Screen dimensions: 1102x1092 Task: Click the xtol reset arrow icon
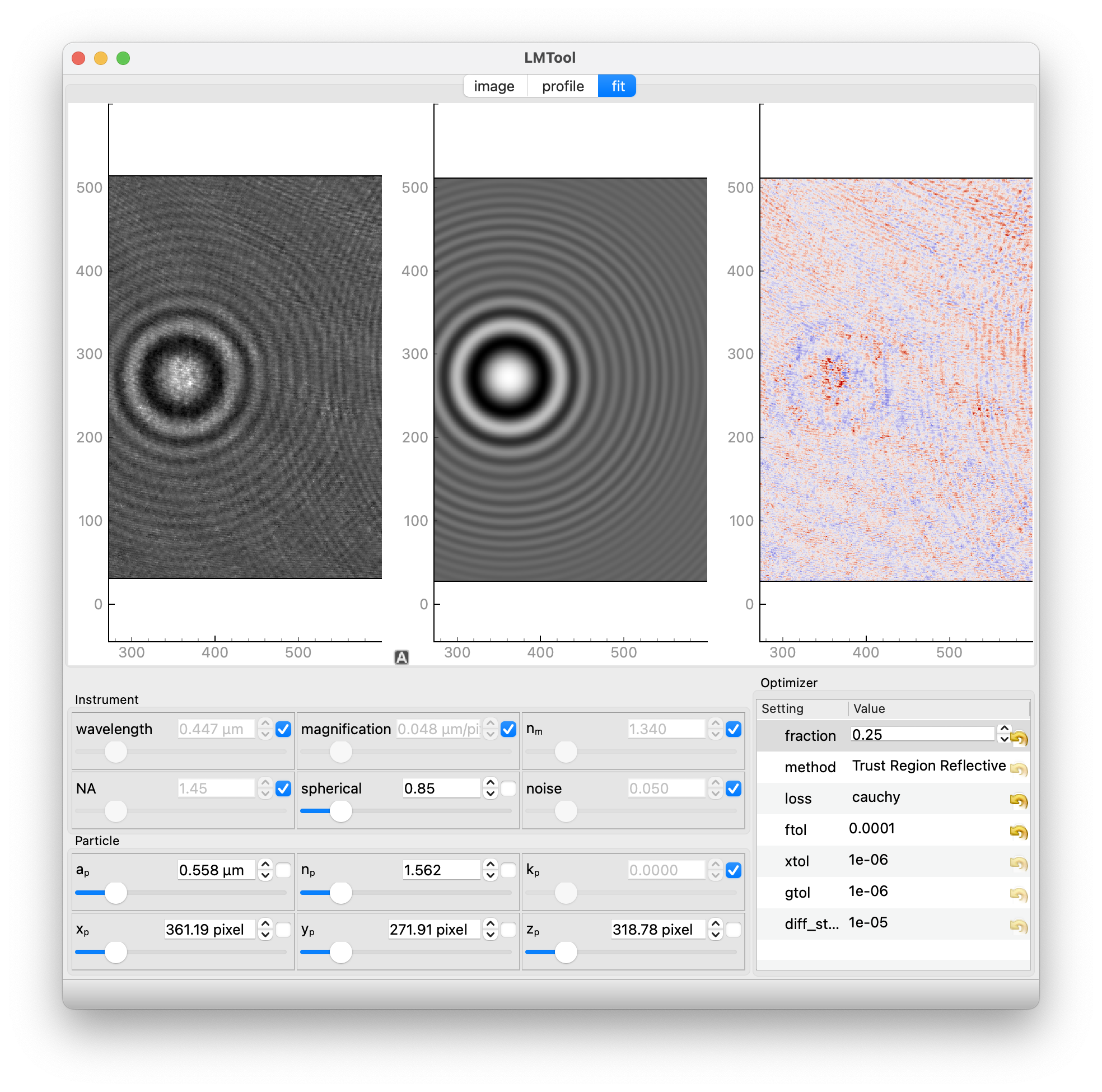pos(1018,863)
